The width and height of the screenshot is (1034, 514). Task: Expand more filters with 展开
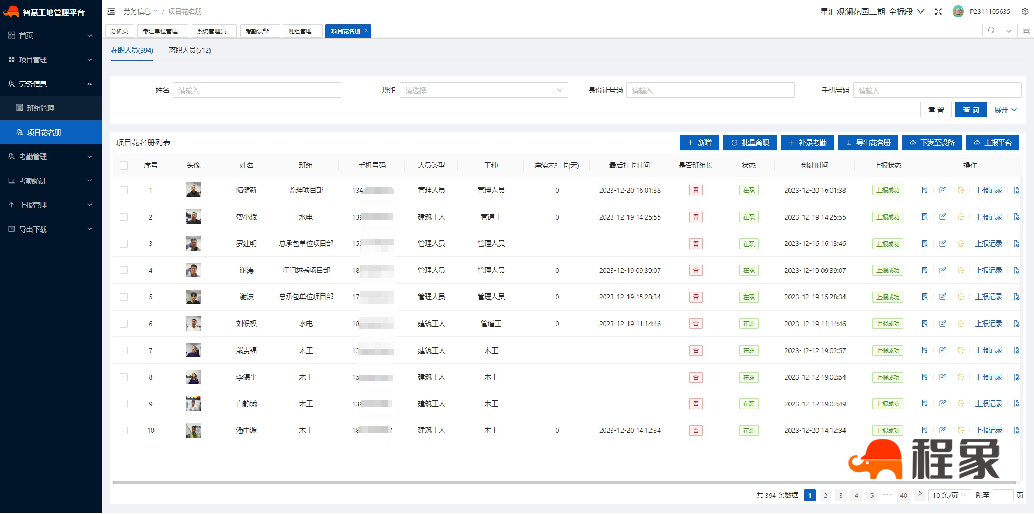(1006, 110)
